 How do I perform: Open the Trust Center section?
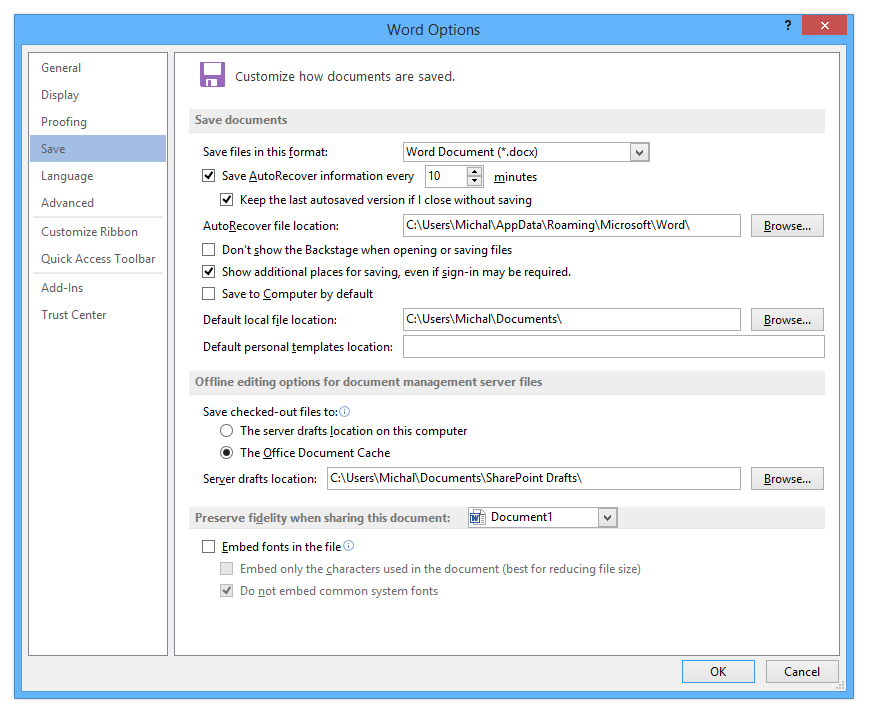73,314
